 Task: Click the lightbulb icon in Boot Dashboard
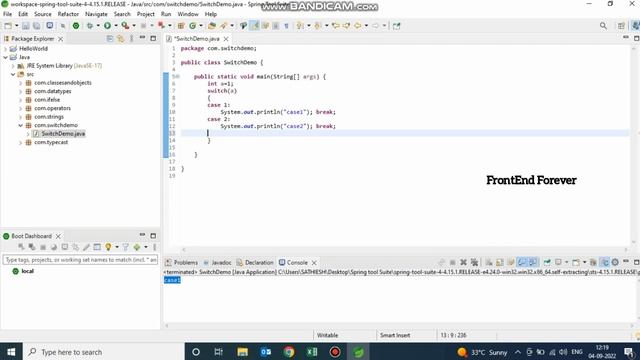(x=108, y=247)
